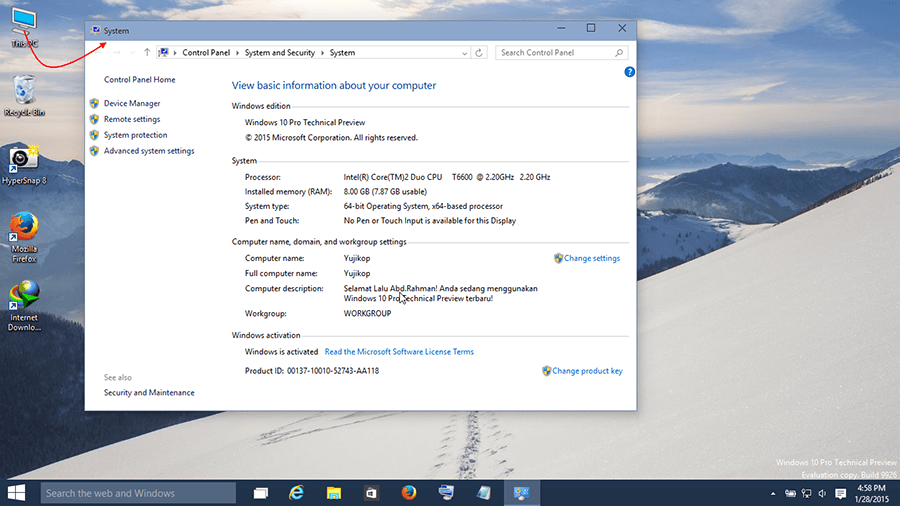Click Change product key link
900x506 pixels.
point(587,371)
